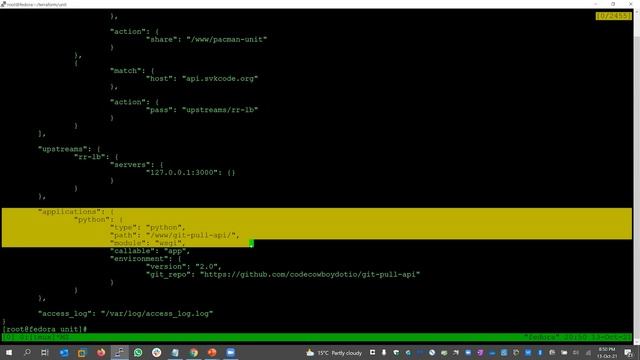Launch Outlook from the taskbar
This screenshot has width=640, height=360.
point(64,352)
